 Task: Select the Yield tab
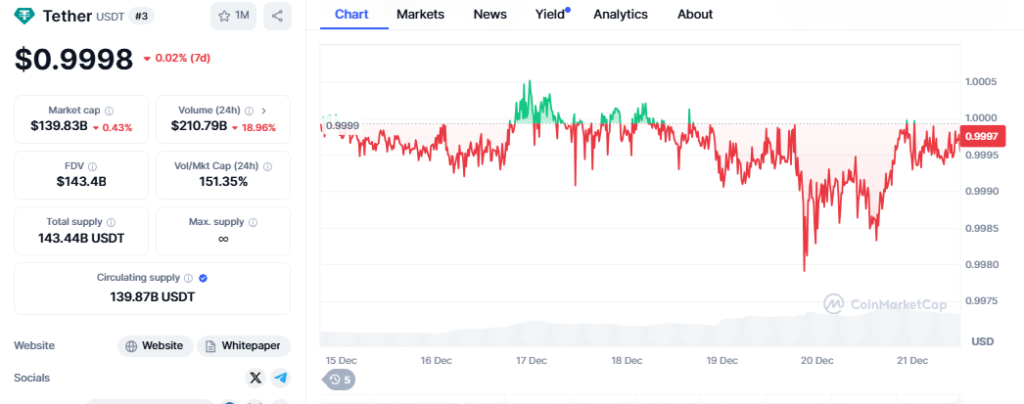550,14
